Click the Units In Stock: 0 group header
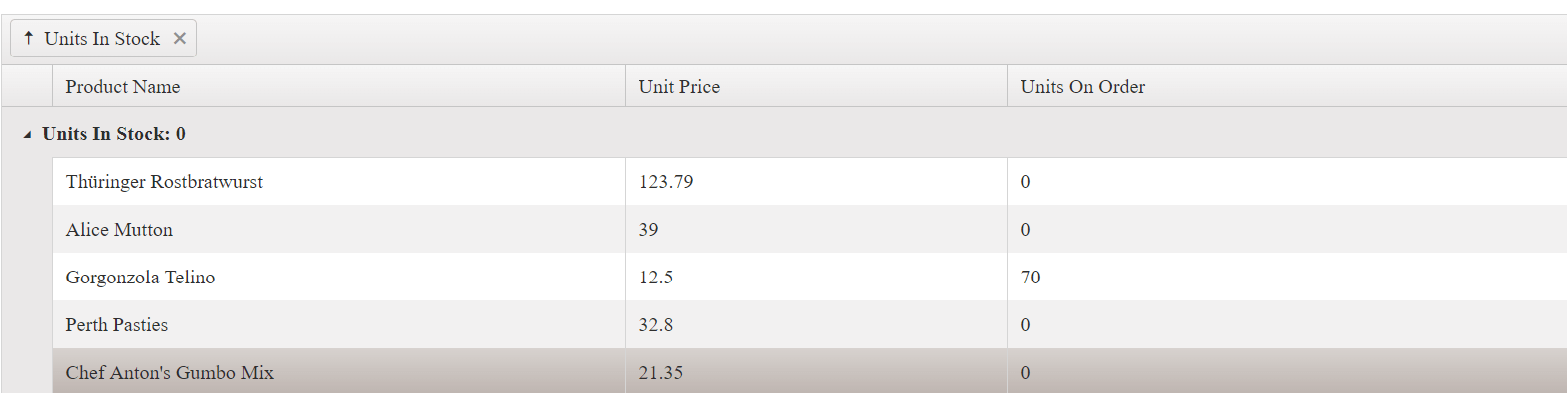 pyautogui.click(x=784, y=133)
